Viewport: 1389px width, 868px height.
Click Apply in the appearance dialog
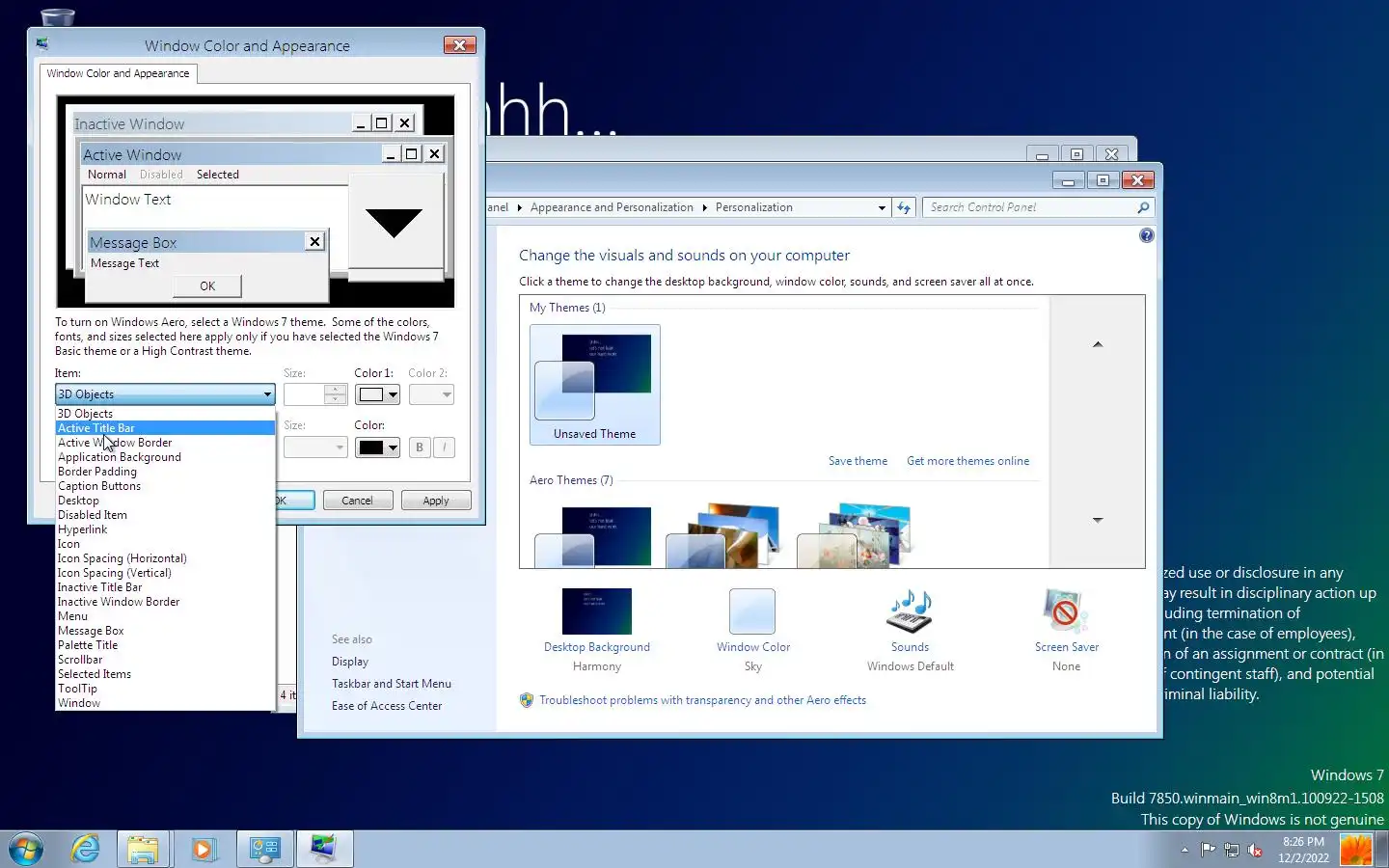(x=435, y=501)
